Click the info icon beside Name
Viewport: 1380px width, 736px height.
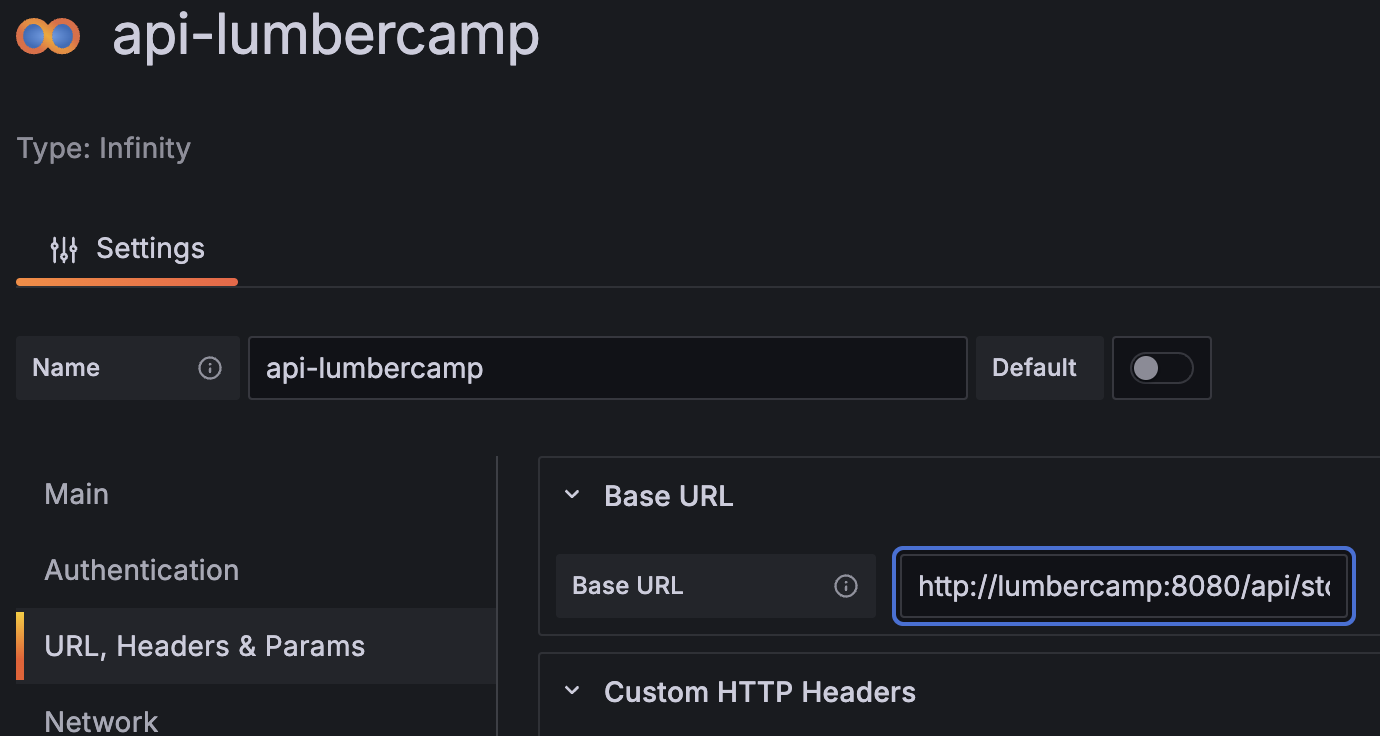tap(210, 368)
